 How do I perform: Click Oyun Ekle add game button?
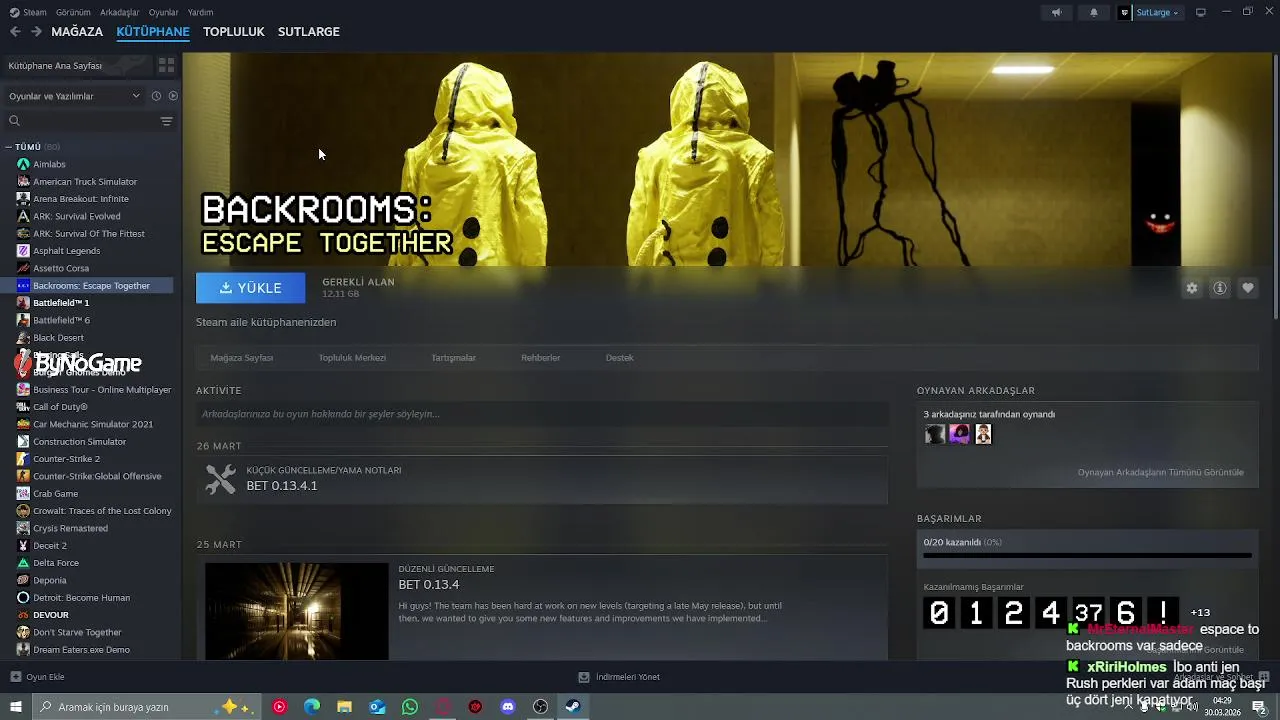(38, 677)
